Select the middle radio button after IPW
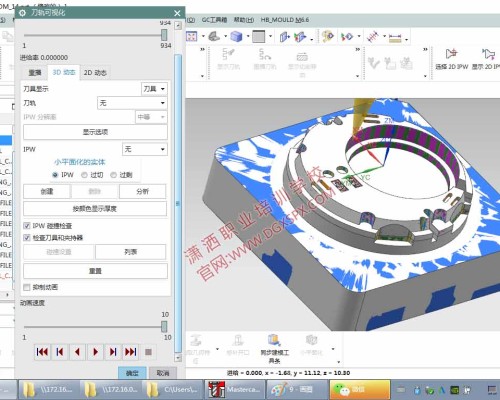The image size is (500, 400). pos(84,175)
